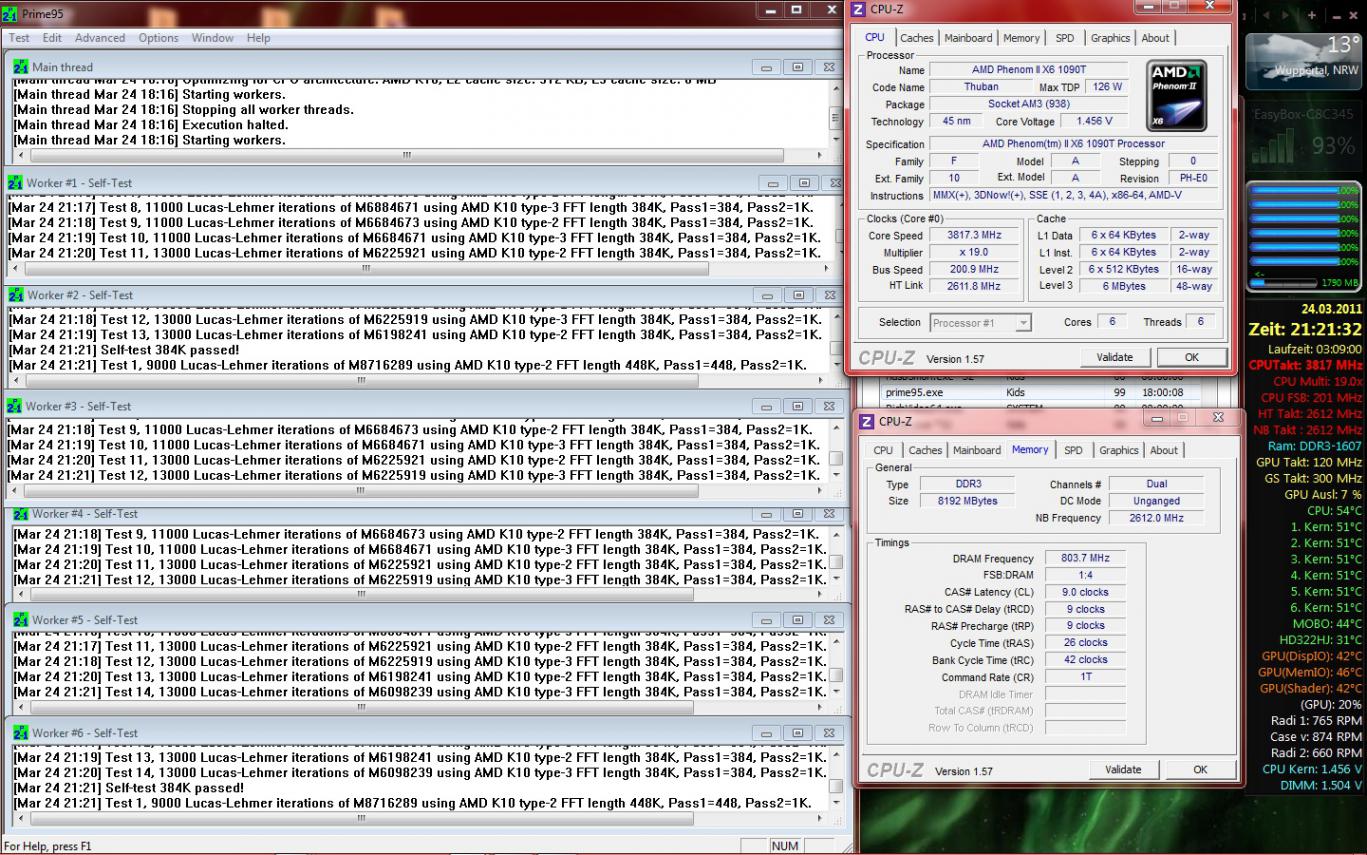1367x855 pixels.
Task: Click the Worker #2 window icon
Action: click(x=15, y=295)
